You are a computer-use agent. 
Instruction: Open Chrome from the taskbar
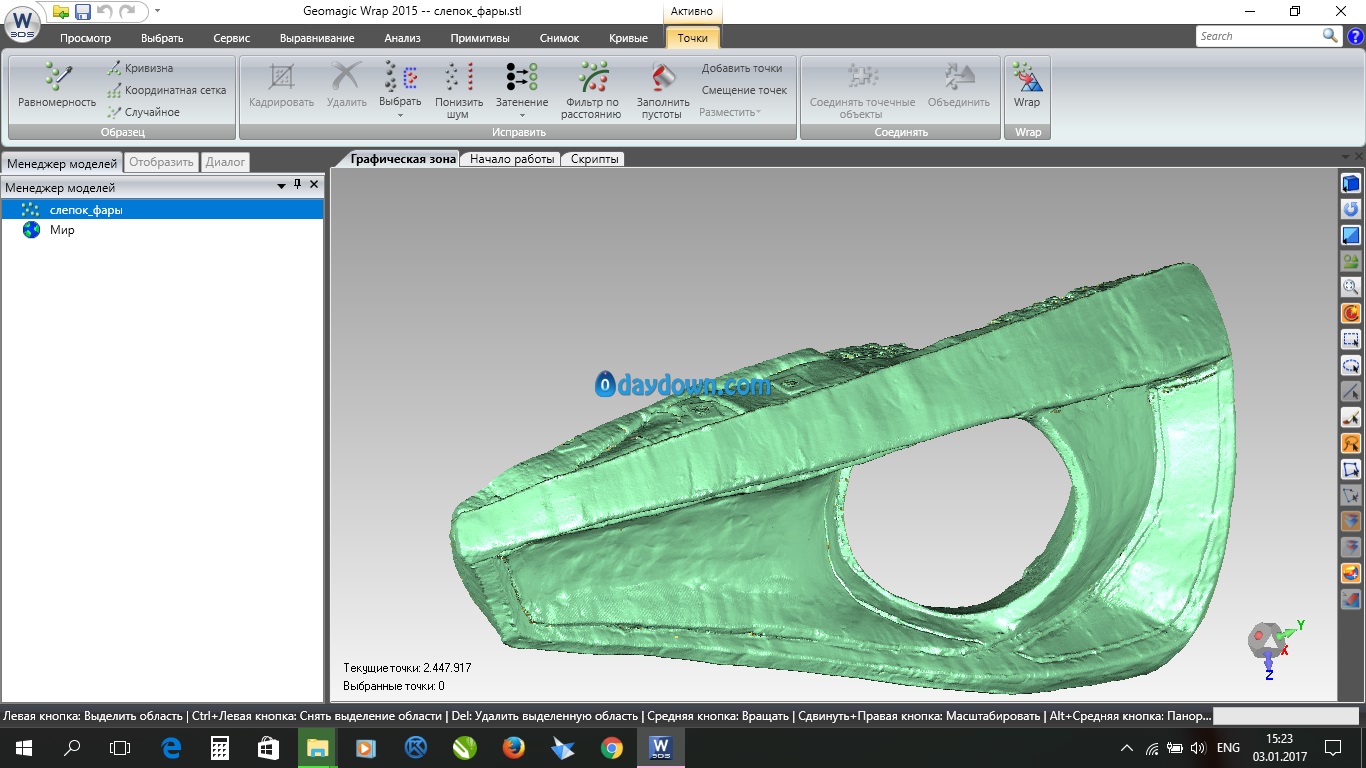coord(612,747)
